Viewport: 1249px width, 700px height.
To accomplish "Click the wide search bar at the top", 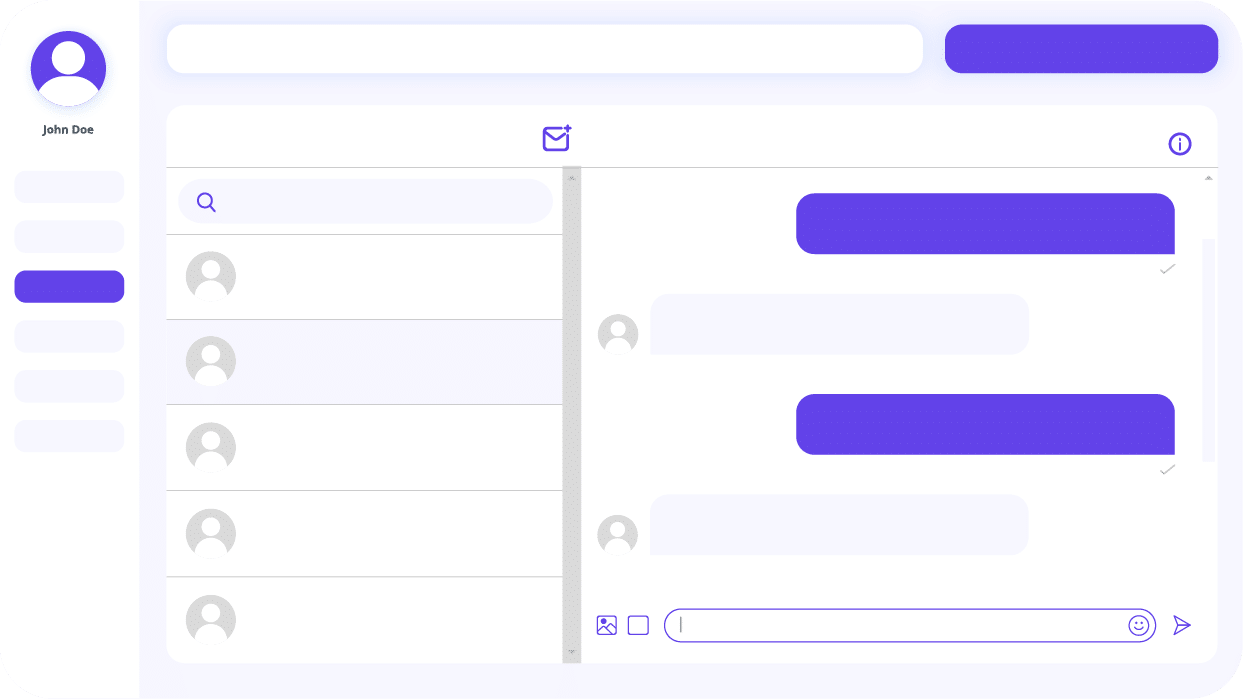I will [x=544, y=49].
